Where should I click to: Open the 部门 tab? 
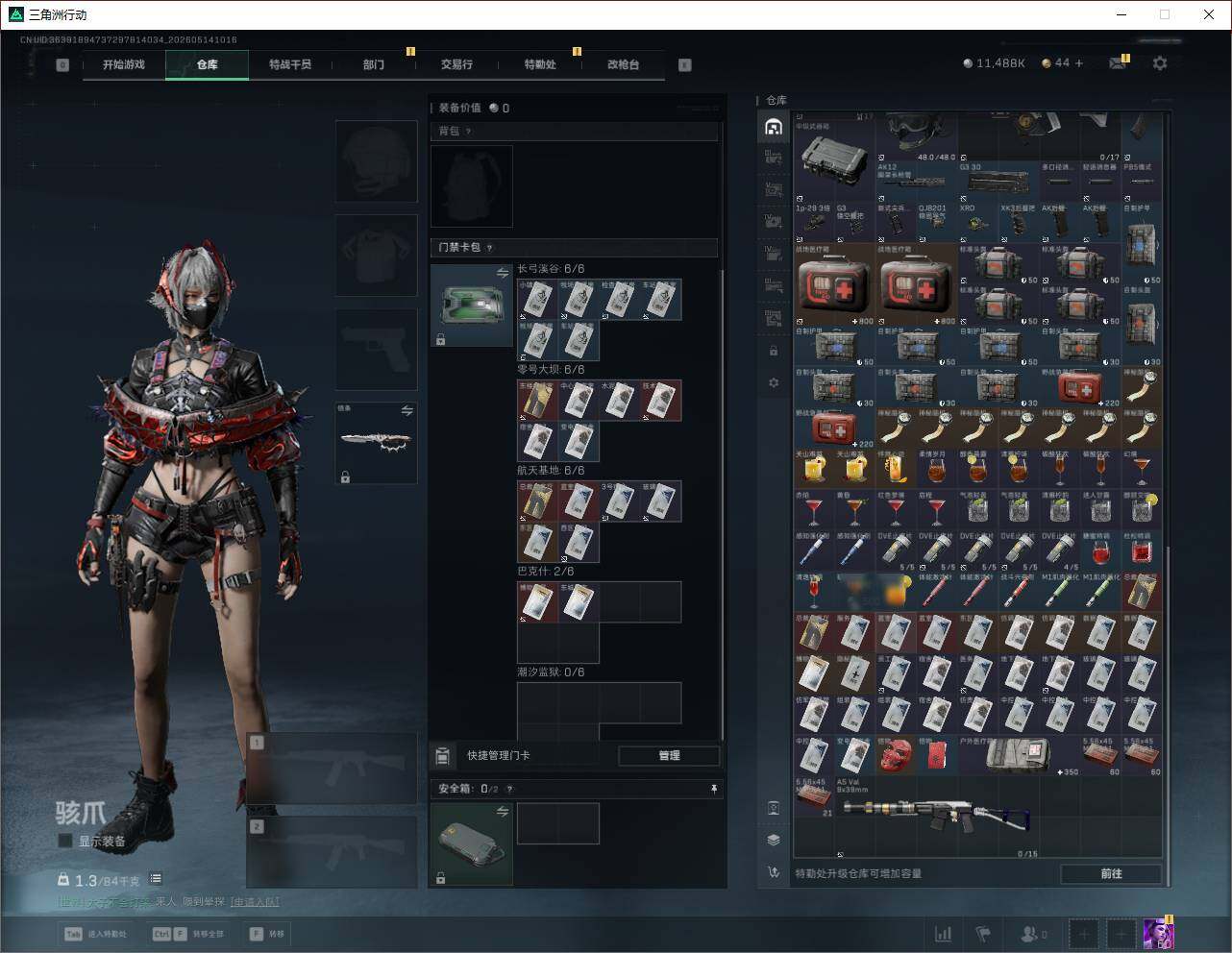[374, 64]
